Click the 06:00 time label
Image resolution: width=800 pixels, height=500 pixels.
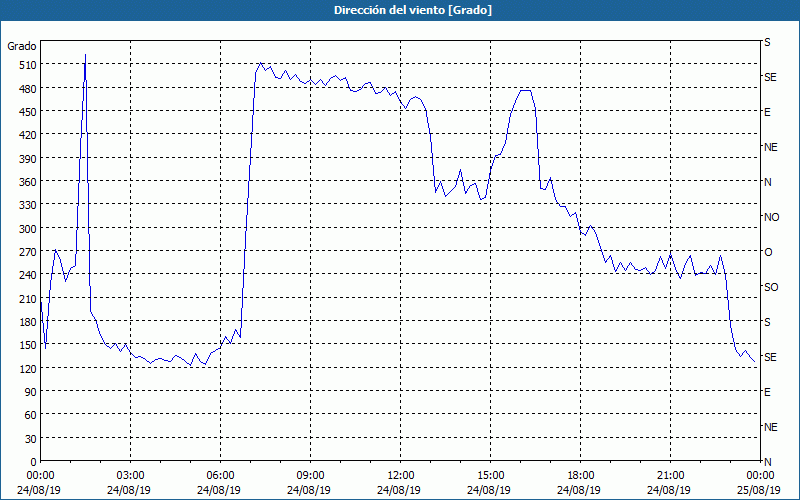pos(220,476)
